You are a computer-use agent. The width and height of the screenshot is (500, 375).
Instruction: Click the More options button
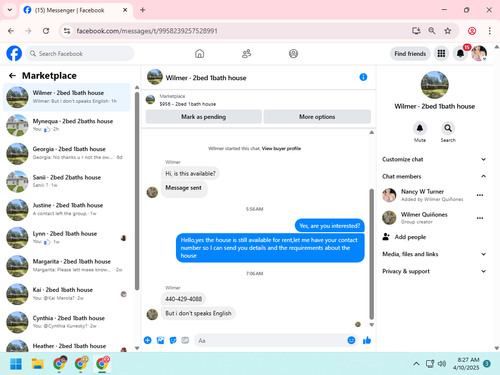[x=317, y=117]
